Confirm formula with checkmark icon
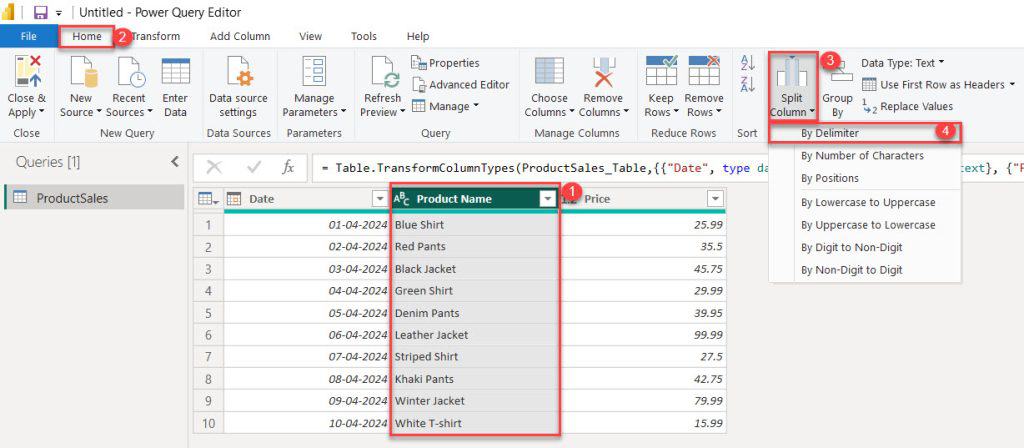The height and width of the screenshot is (448, 1024). pyautogui.click(x=254, y=168)
